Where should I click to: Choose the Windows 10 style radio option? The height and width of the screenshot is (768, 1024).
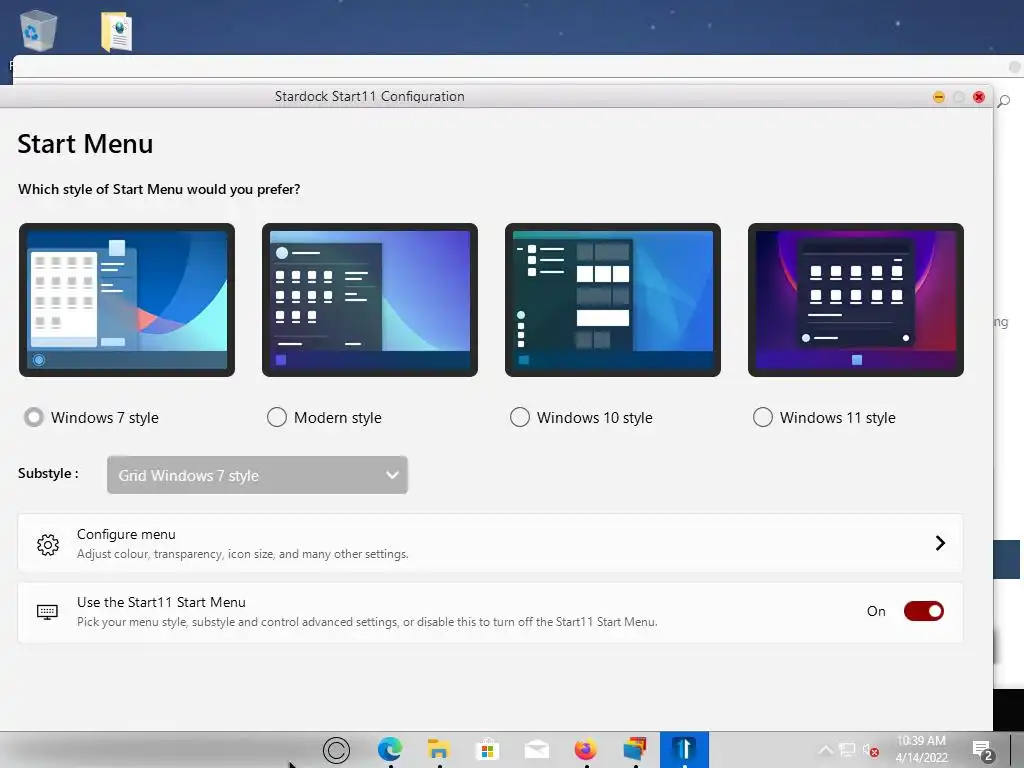coord(520,417)
